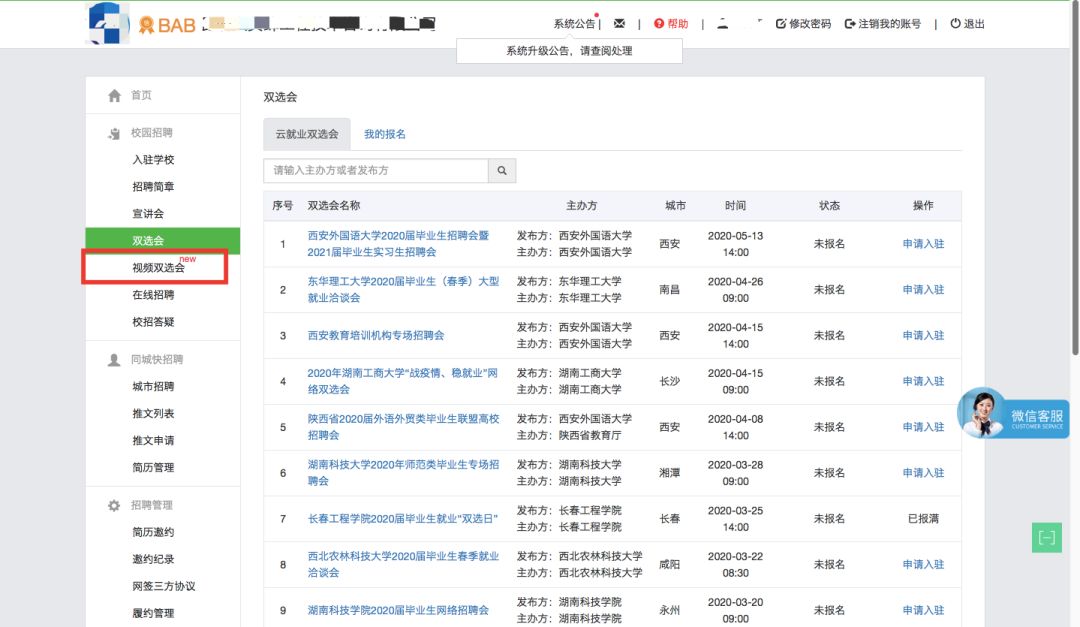Click the 退出 logout power icon
Viewport: 1080px width, 627px height.
(955, 24)
